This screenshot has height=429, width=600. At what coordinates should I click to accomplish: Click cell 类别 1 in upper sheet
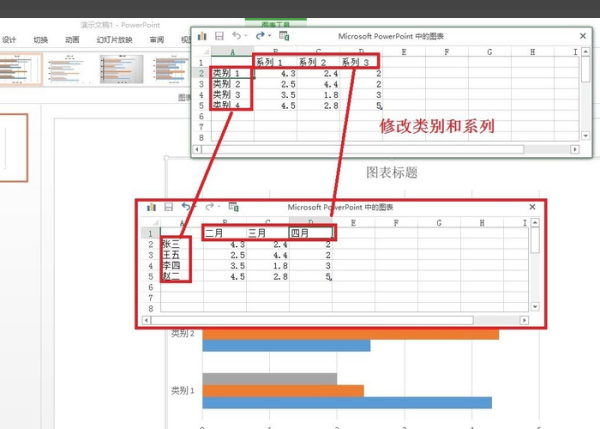(232, 73)
